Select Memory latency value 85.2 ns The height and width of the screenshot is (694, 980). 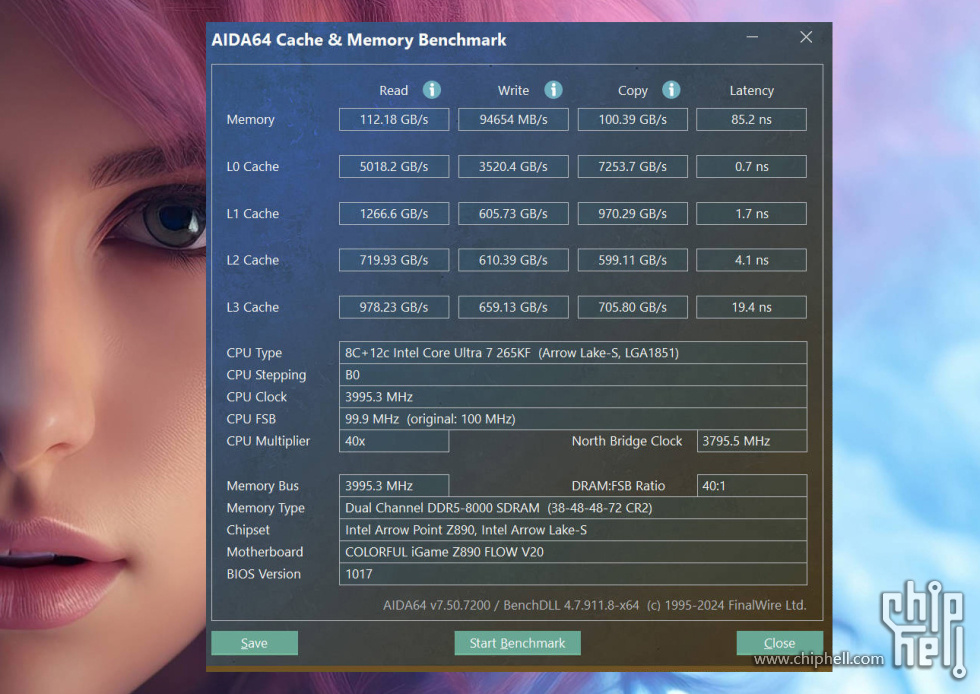(751, 119)
